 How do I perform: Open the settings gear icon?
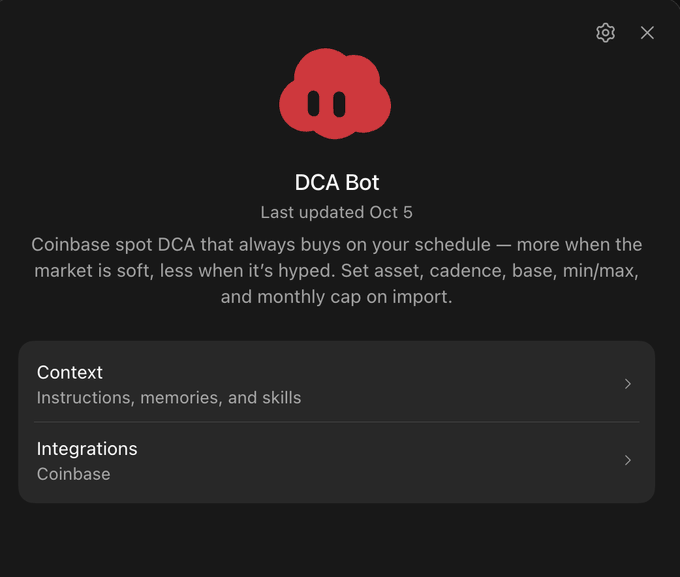click(x=605, y=33)
